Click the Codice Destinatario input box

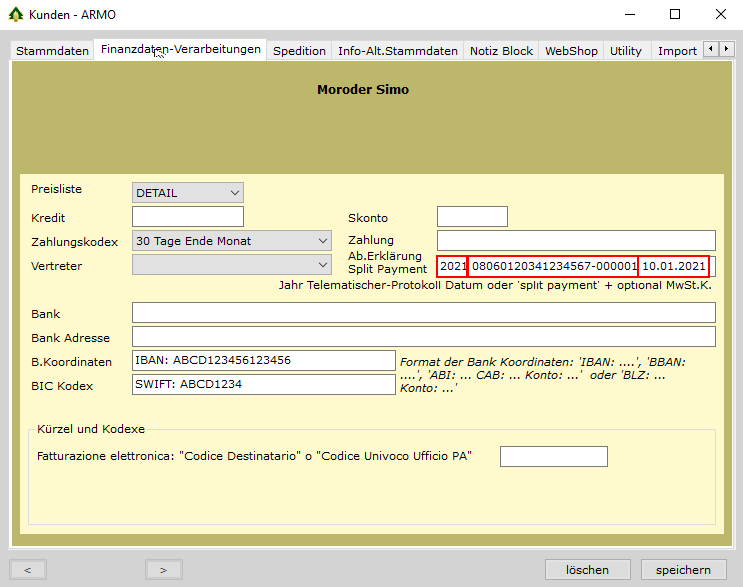(x=553, y=456)
